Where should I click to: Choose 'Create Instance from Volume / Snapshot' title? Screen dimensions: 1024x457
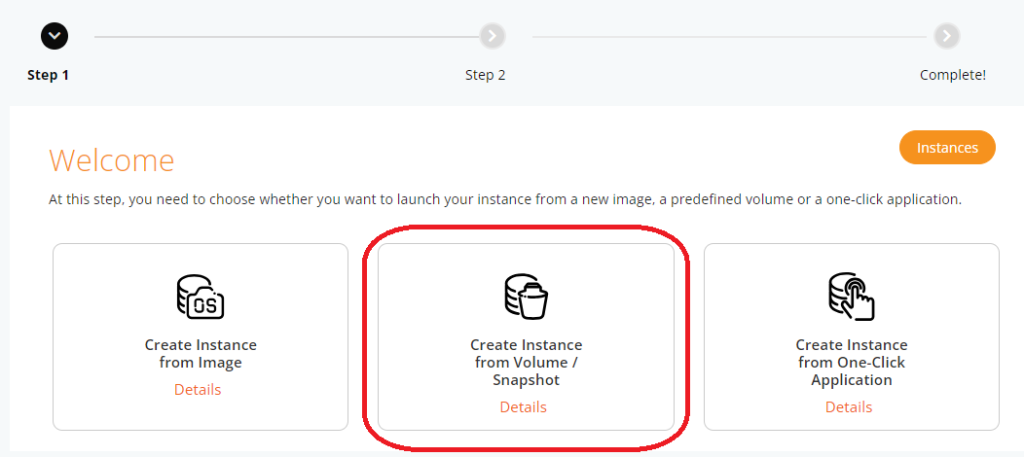click(x=526, y=362)
